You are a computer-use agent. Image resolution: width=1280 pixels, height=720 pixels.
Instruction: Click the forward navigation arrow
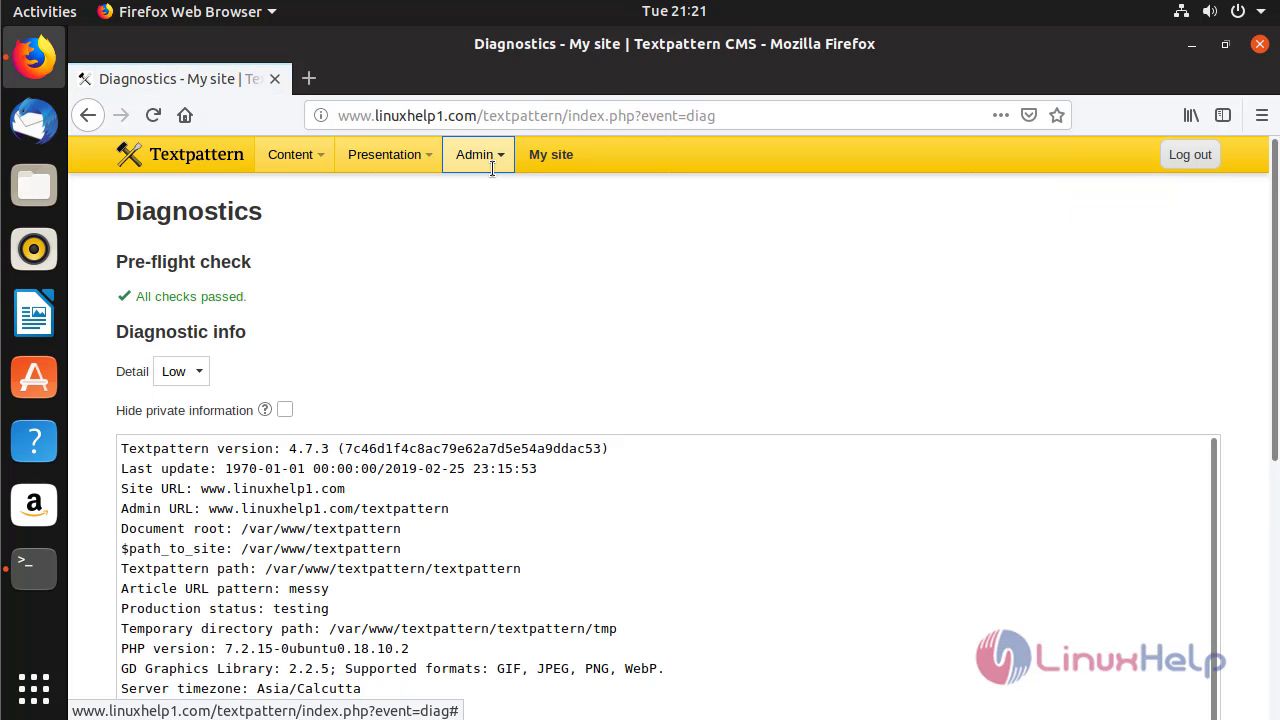click(x=121, y=115)
